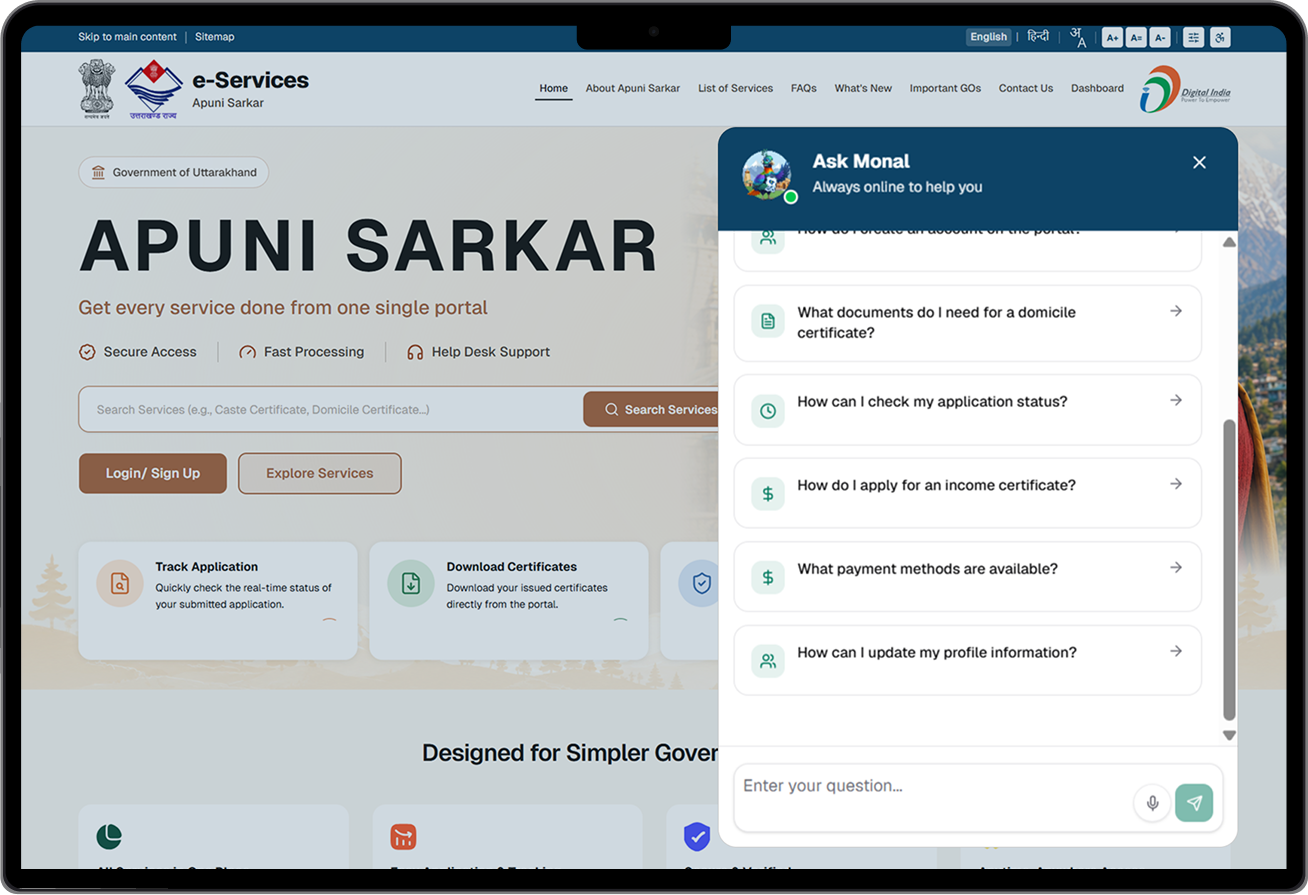
Task: Click the 'e-Services' site title
Action: tap(251, 80)
